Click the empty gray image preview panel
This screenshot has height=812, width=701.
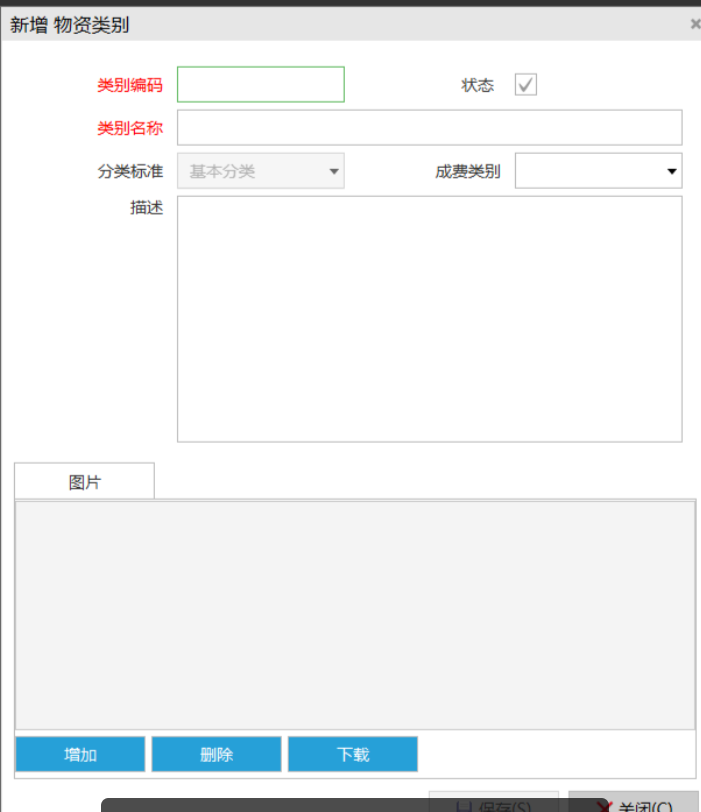click(x=355, y=615)
